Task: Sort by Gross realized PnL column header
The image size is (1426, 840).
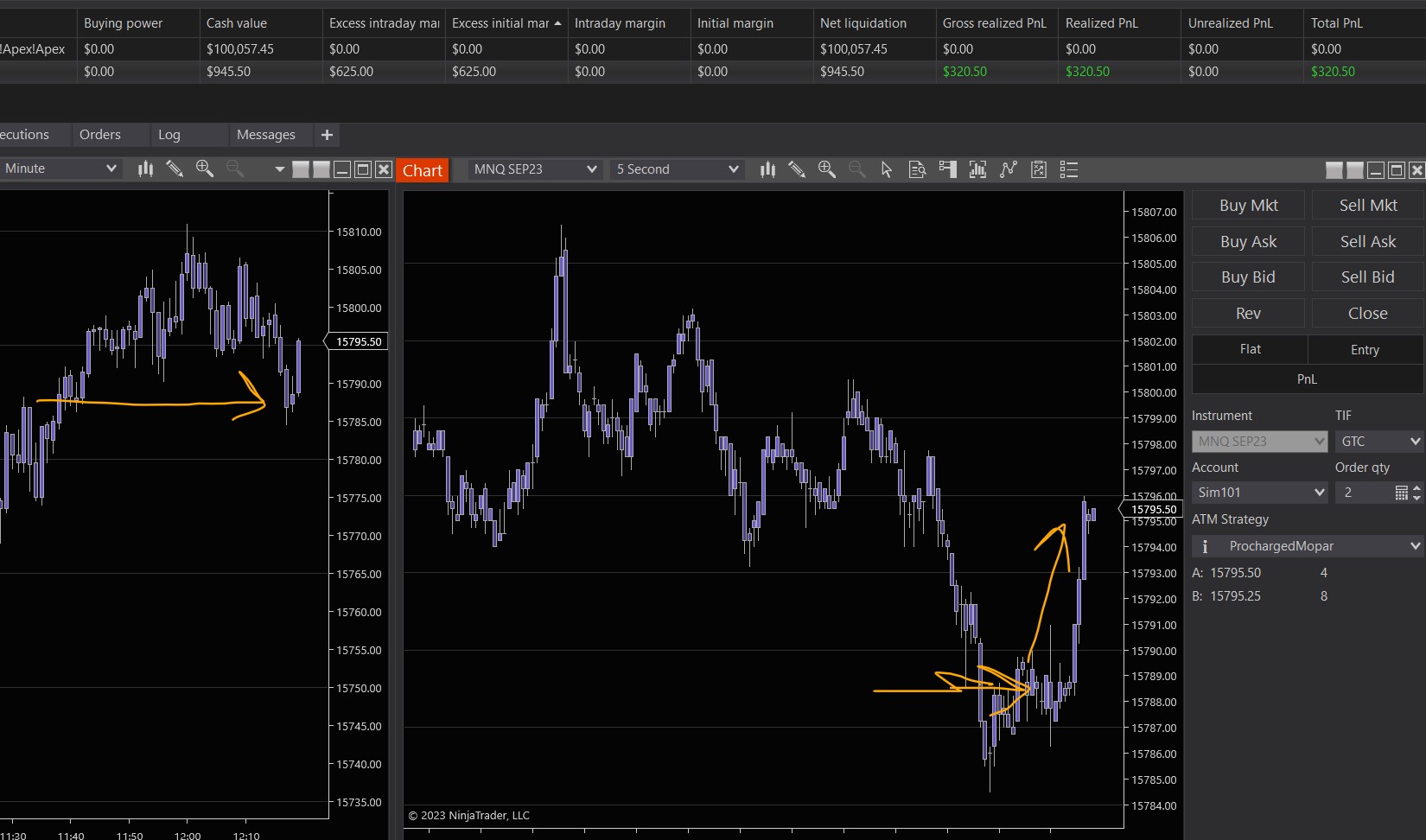Action: tap(997, 23)
